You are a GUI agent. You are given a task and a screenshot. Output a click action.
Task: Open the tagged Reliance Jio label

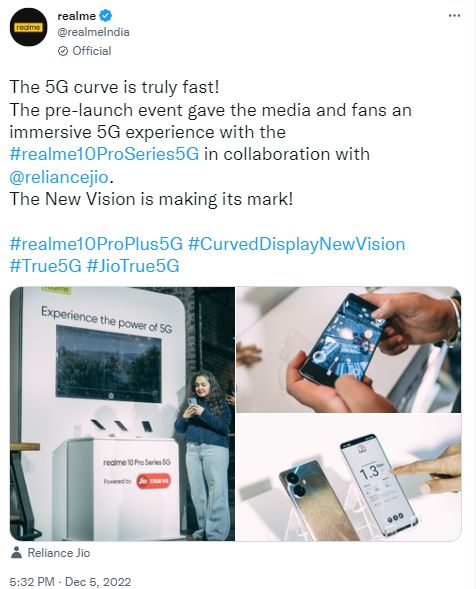(x=59, y=553)
